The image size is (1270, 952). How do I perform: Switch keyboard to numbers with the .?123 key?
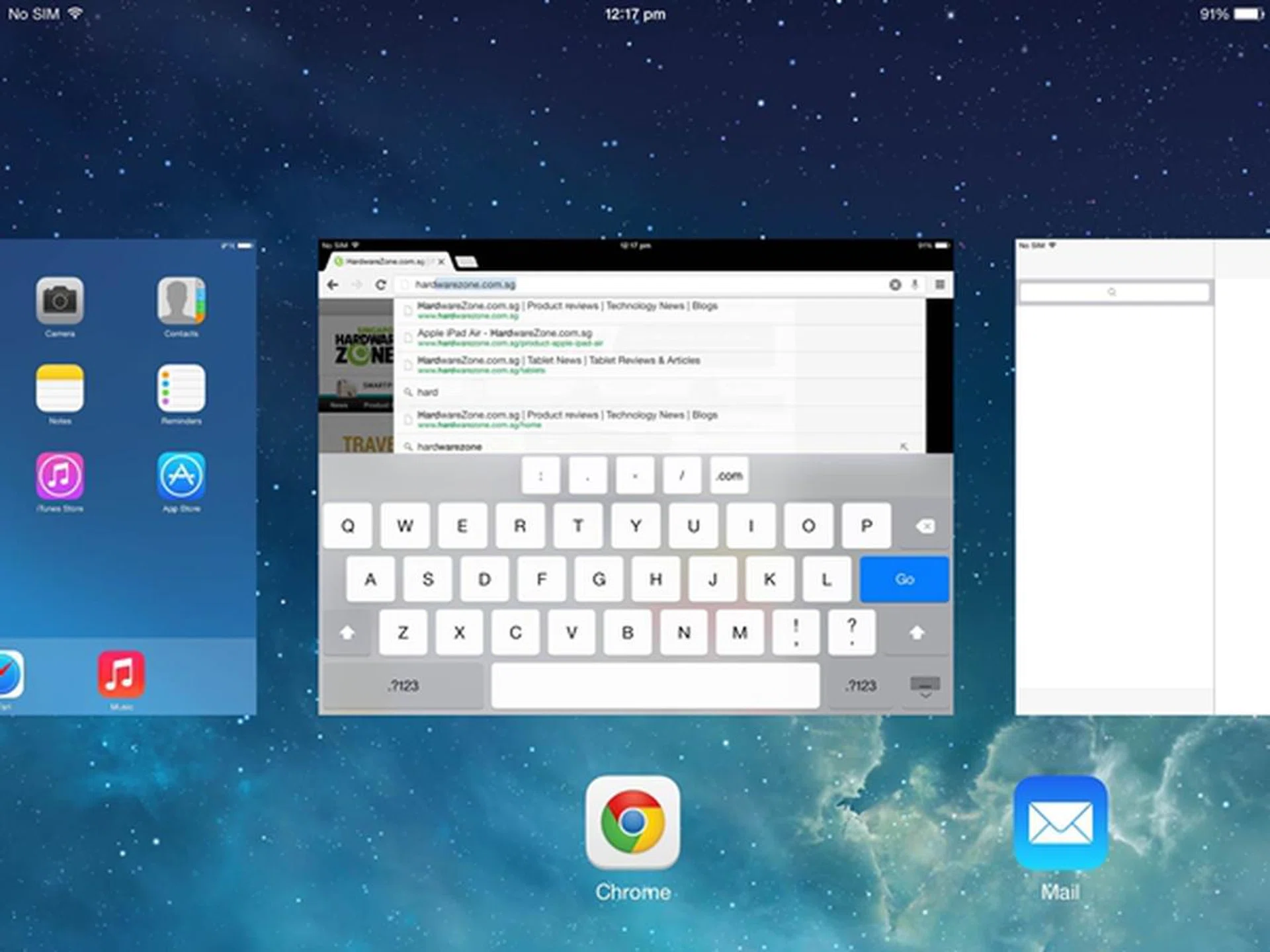[402, 686]
